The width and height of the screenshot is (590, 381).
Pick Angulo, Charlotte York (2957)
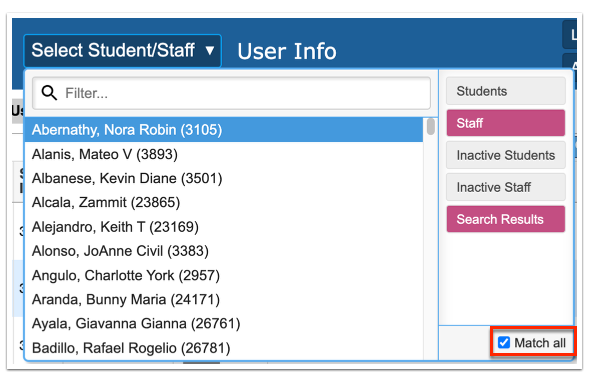point(224,275)
